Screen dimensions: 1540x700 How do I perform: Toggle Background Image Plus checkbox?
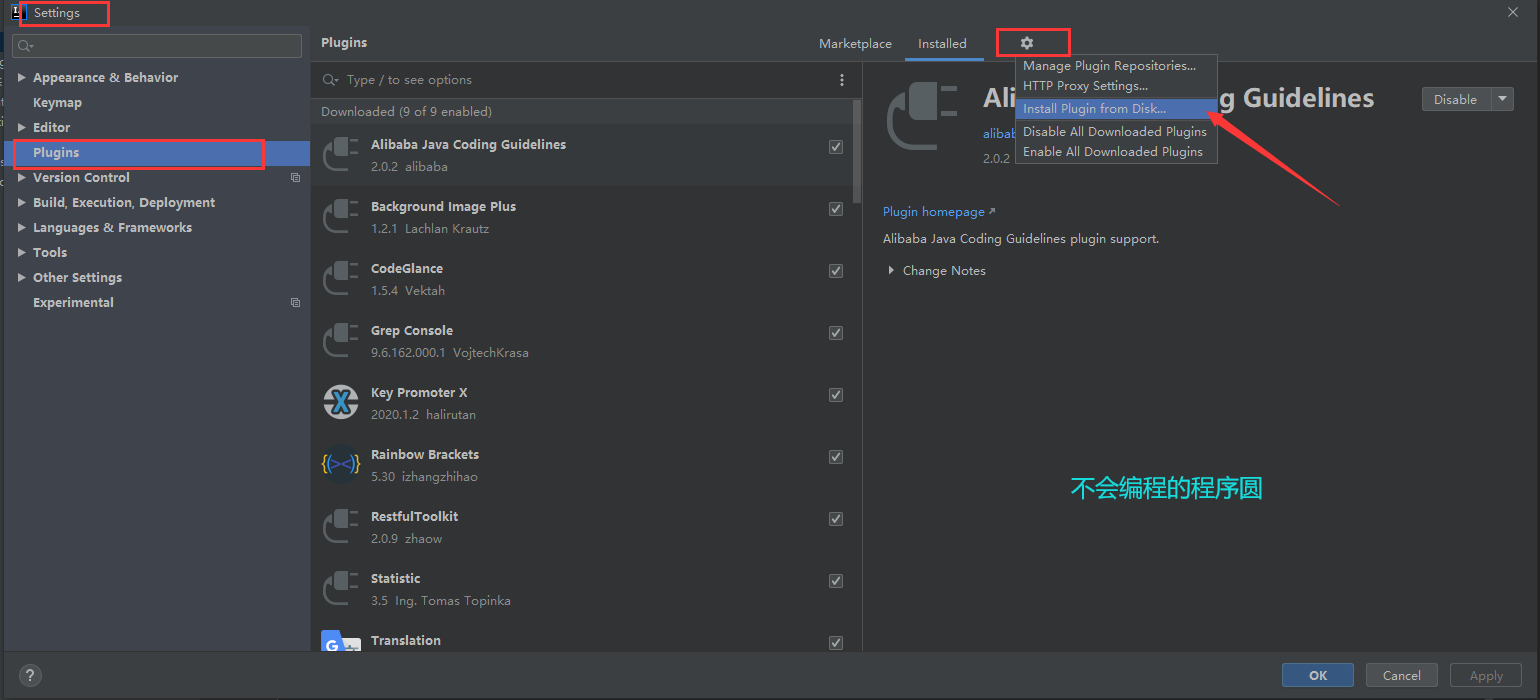(x=836, y=209)
